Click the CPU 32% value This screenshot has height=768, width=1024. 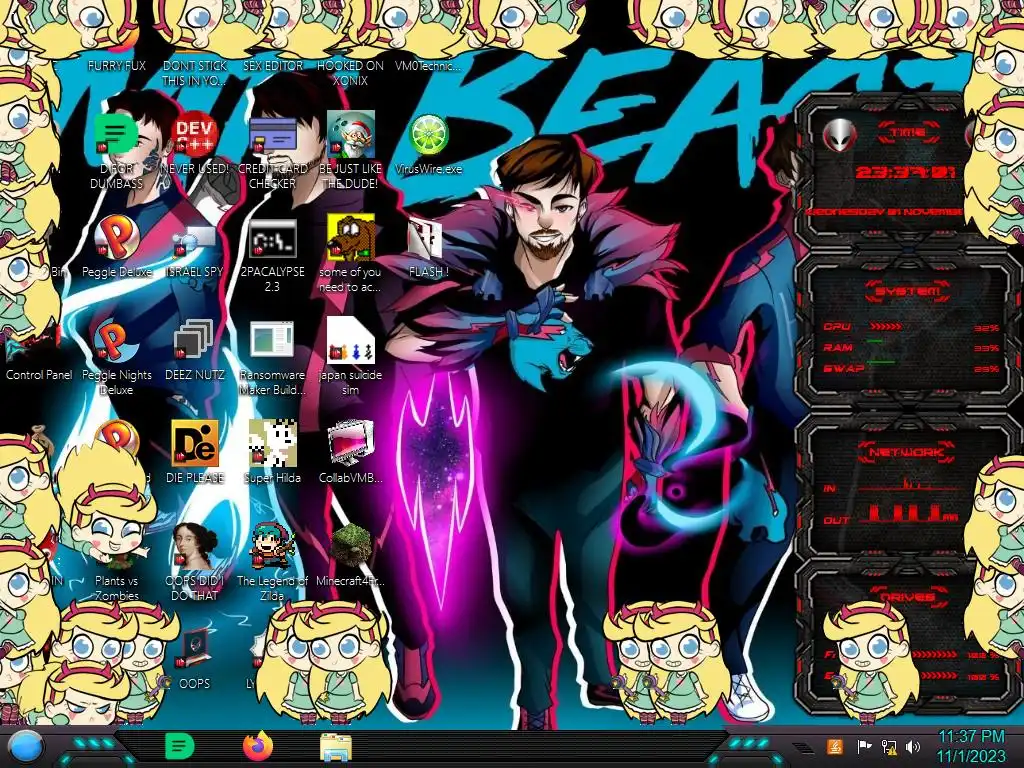tap(985, 328)
